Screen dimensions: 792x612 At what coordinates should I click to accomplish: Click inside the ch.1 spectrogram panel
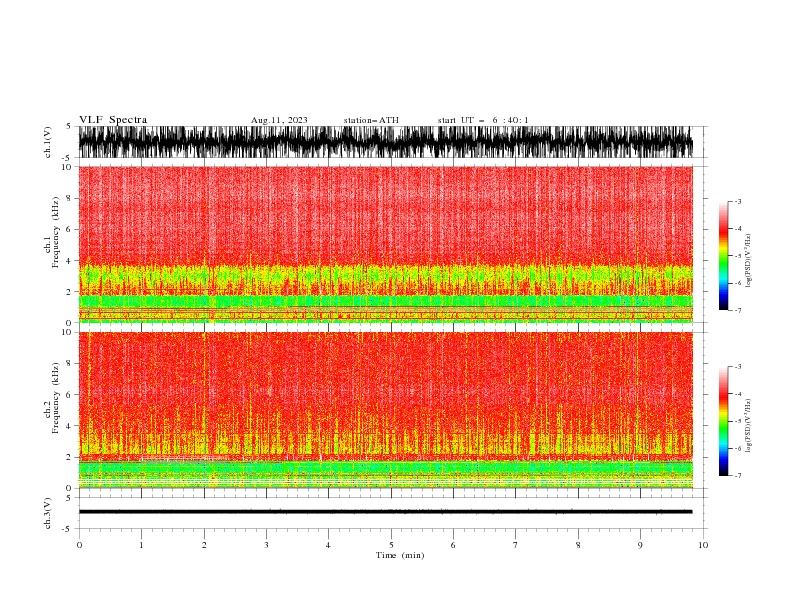click(x=385, y=244)
